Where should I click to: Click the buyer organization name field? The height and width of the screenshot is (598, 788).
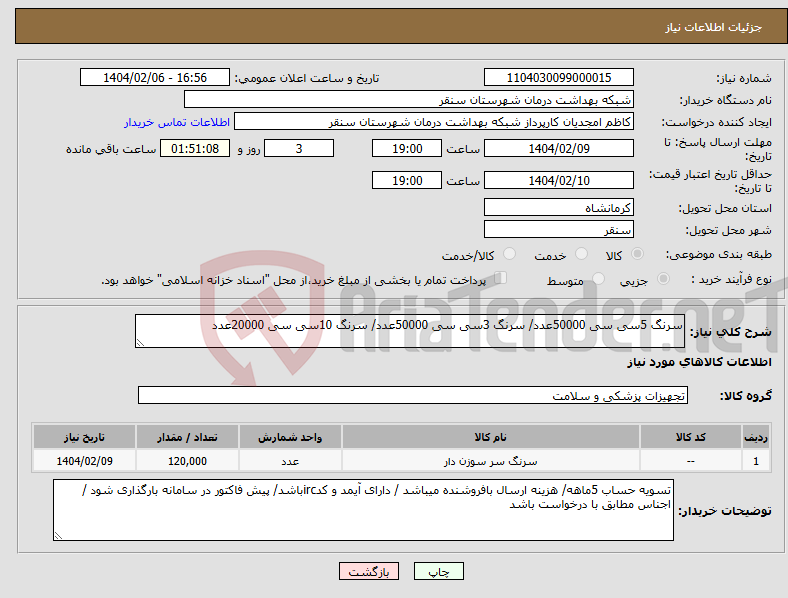409,99
